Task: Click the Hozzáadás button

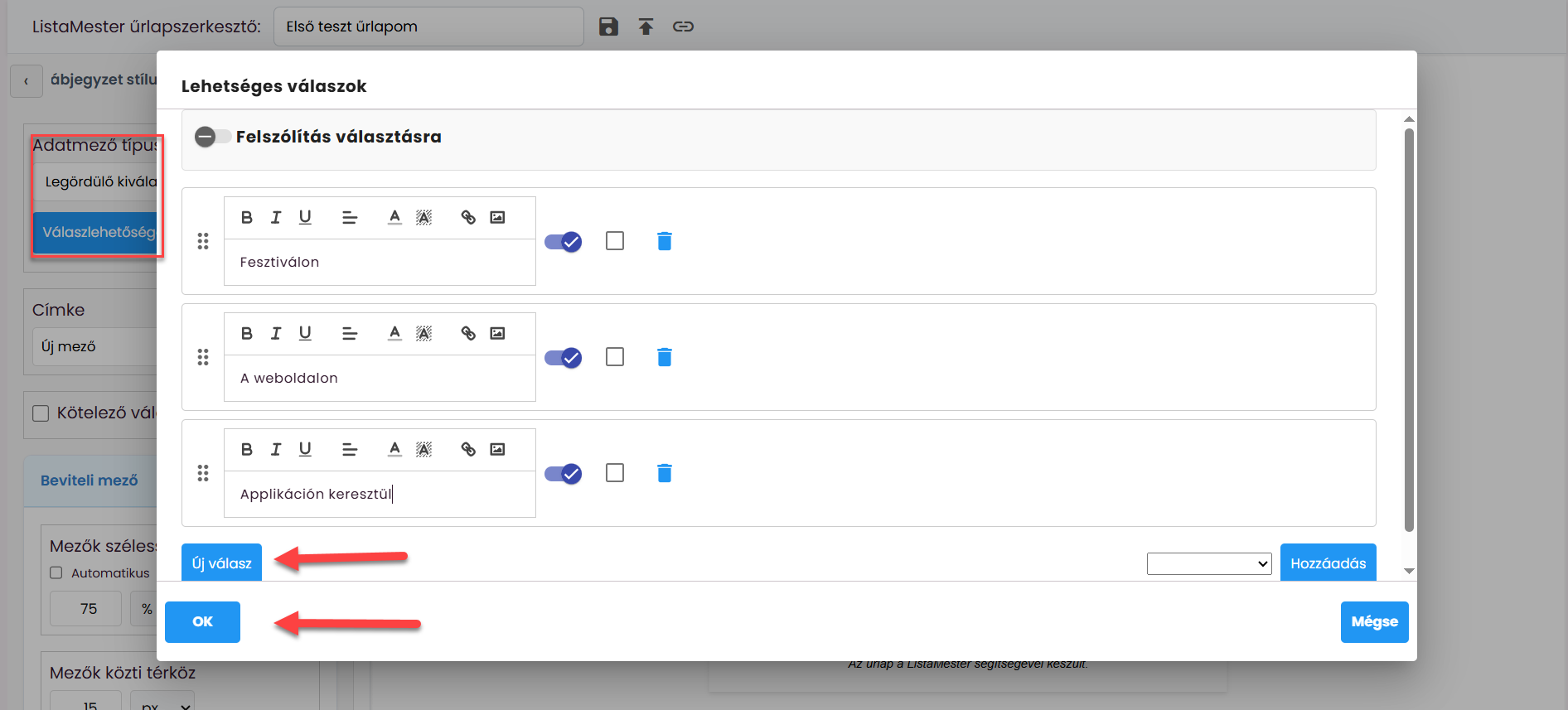Action: (x=1328, y=563)
